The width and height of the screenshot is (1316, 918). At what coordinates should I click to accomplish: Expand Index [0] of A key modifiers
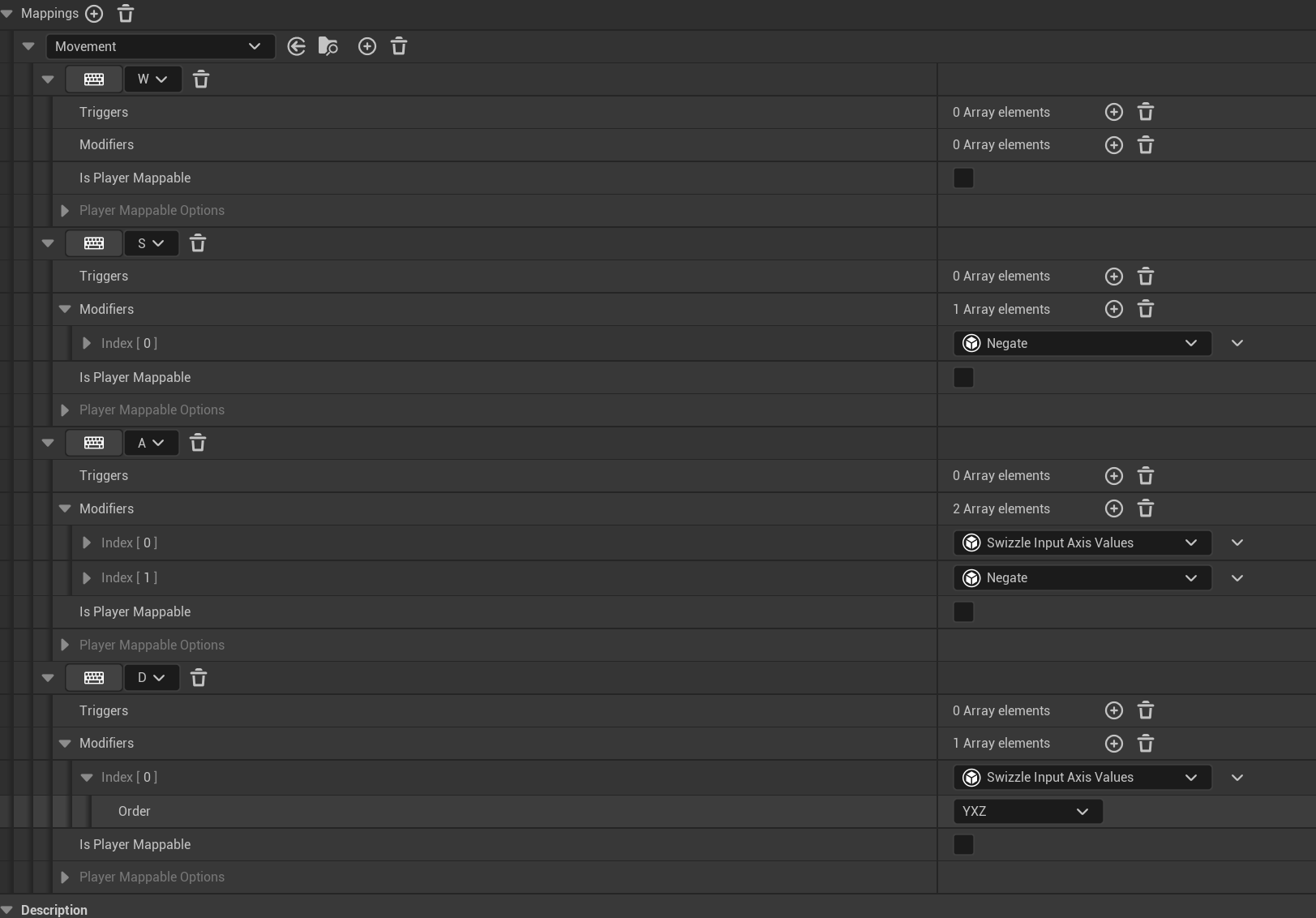[87, 543]
